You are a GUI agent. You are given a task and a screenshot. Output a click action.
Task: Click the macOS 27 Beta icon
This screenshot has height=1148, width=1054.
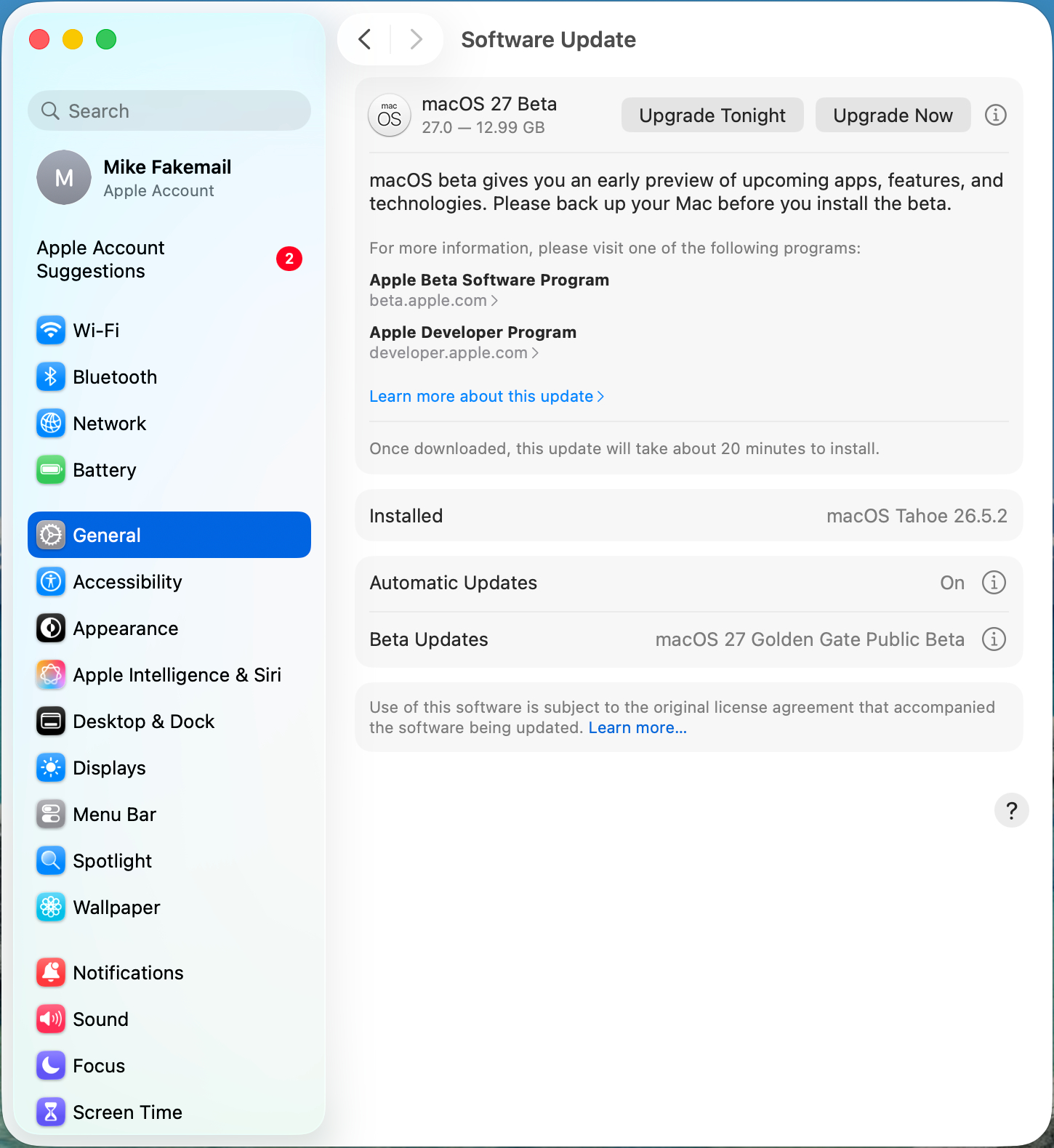[390, 115]
